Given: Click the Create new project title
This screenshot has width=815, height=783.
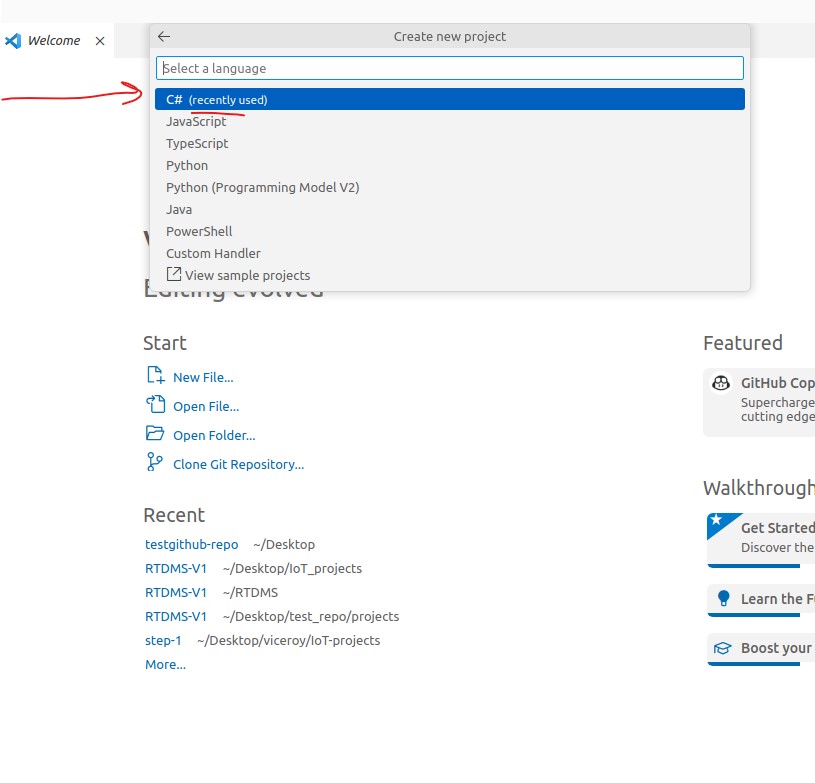Looking at the screenshot, I should [450, 36].
